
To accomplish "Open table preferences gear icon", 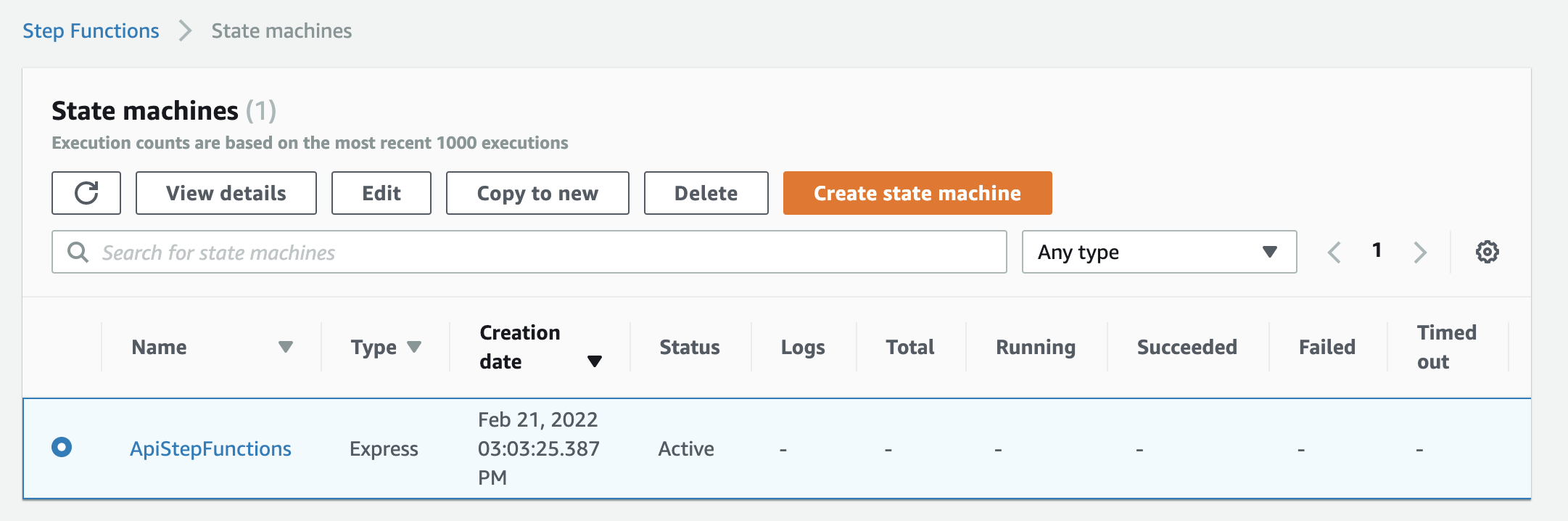I will (1487, 252).
